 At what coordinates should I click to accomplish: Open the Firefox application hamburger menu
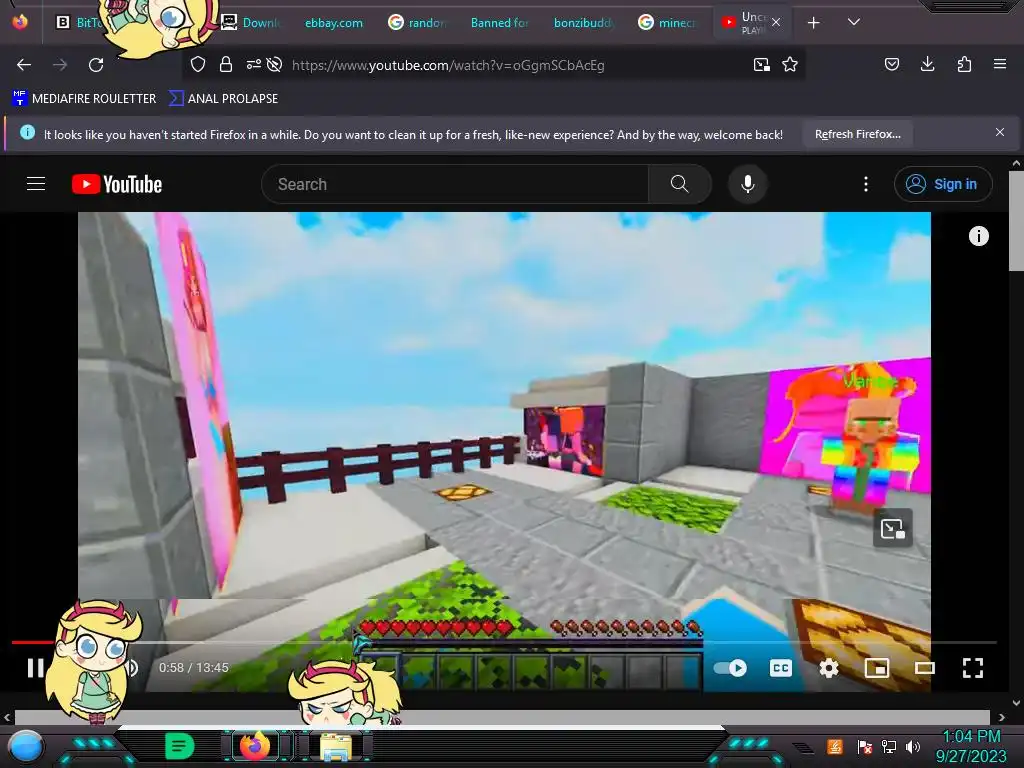pos(1000,64)
